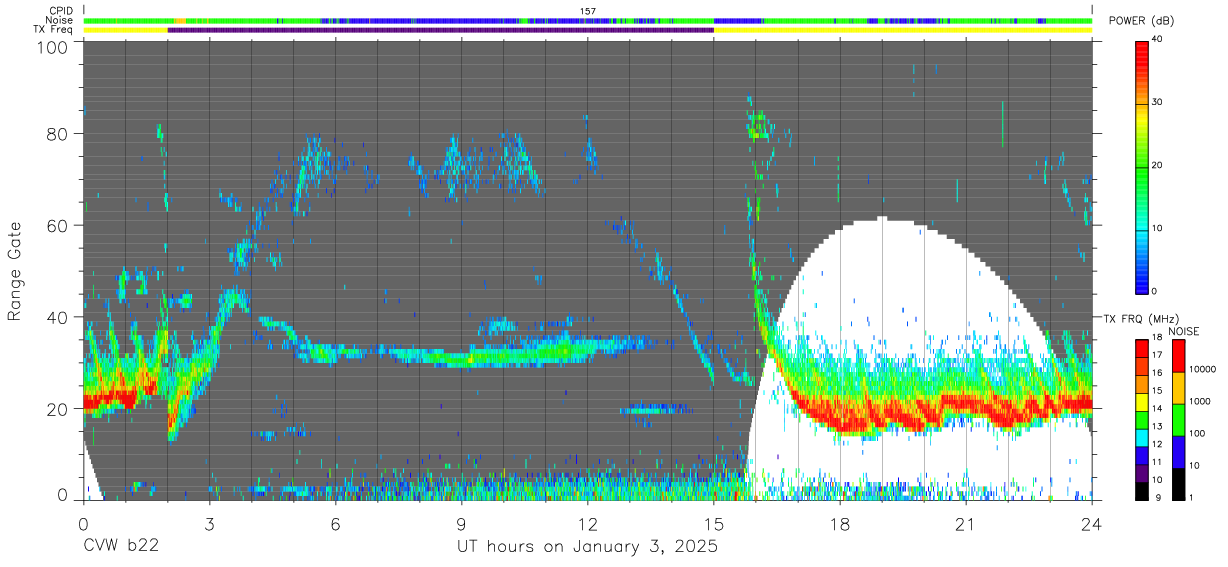Click hour 9 on the UT time axis
The height and width of the screenshot is (567, 1228).
461,523
